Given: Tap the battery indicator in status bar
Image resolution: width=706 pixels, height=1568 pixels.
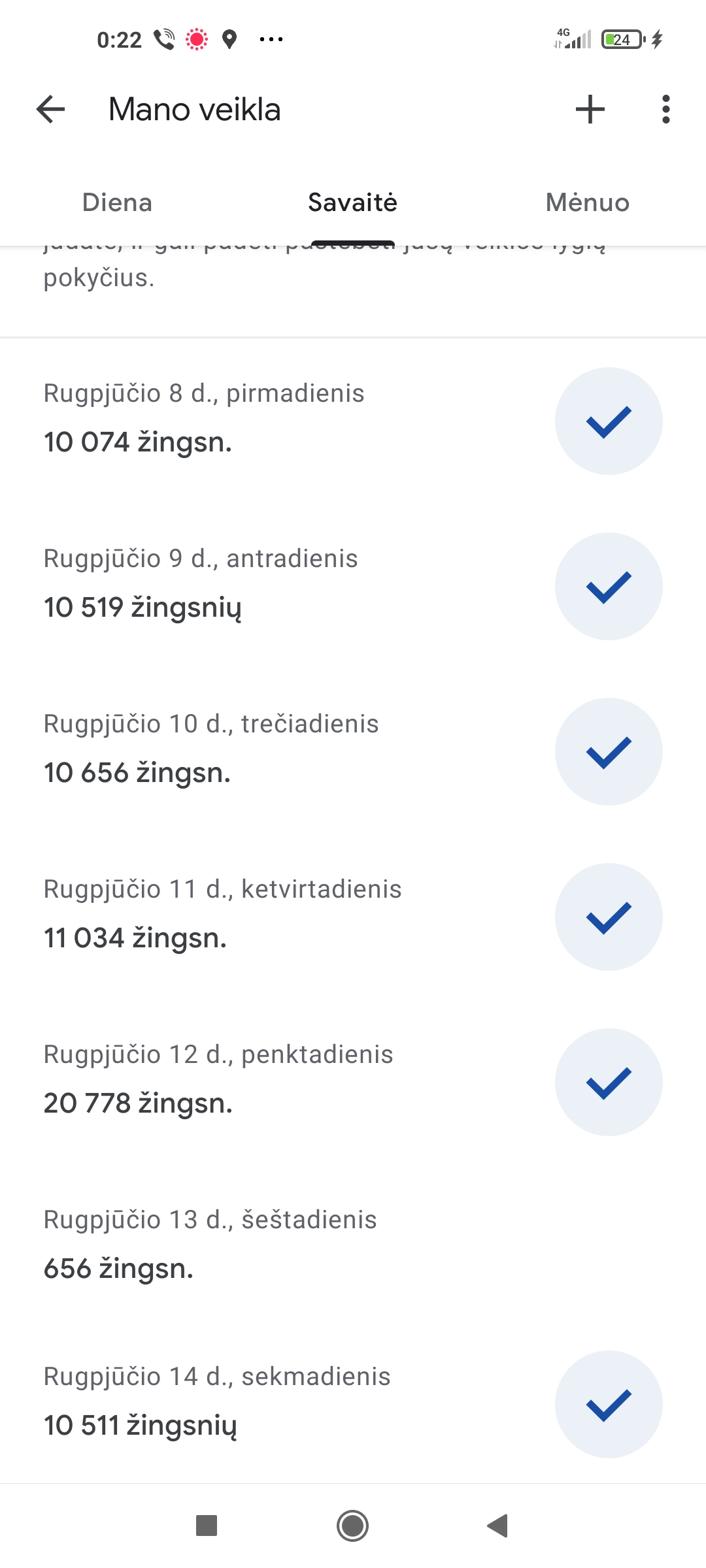Looking at the screenshot, I should click(623, 40).
